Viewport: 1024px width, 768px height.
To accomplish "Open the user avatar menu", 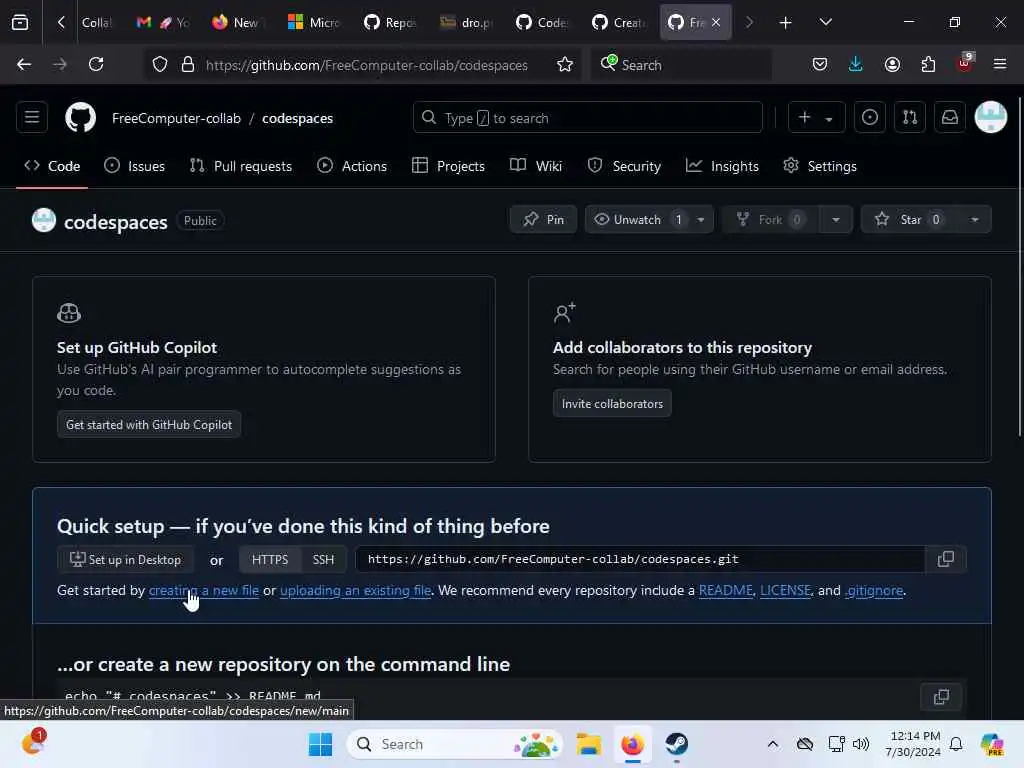I will pos(990,118).
